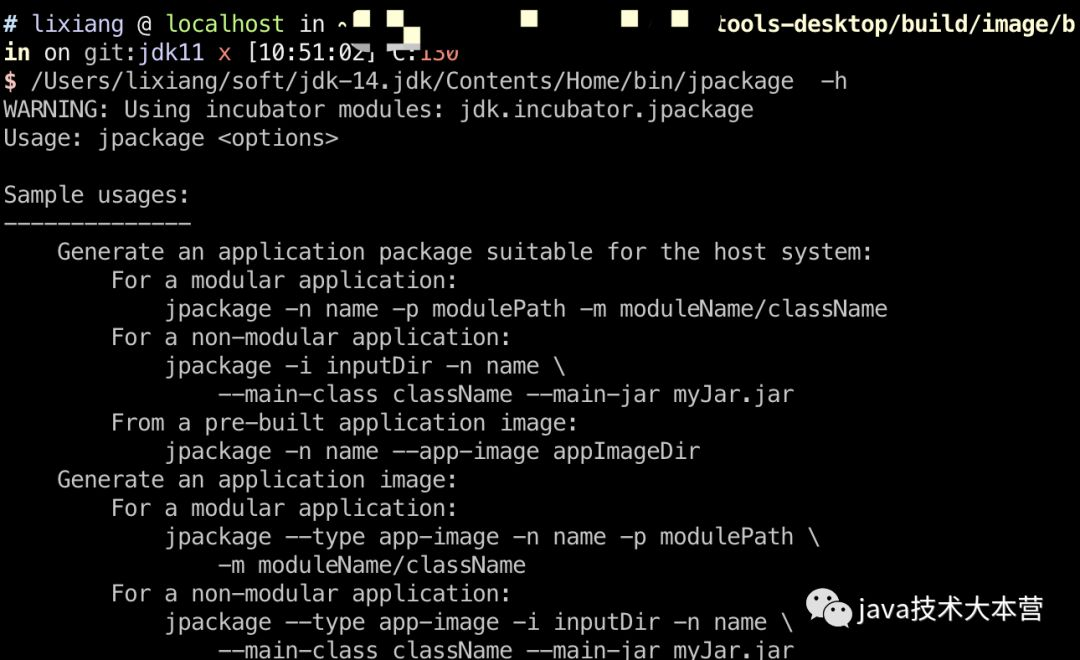Click the 'git:jdk11' branch text in prompt
1080x660 pixels.
[x=144, y=52]
